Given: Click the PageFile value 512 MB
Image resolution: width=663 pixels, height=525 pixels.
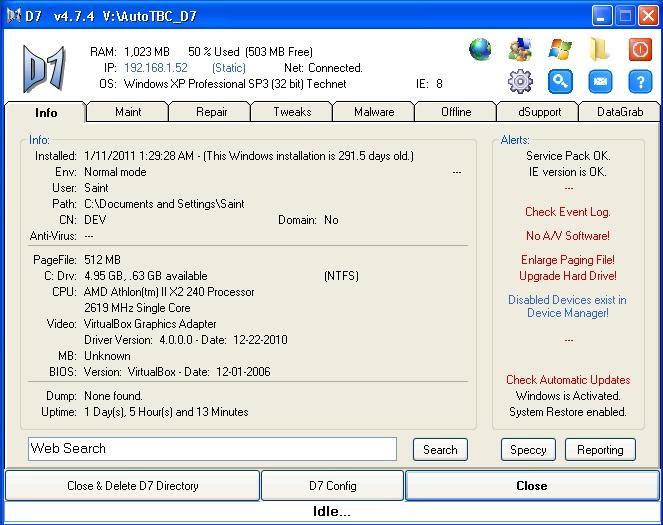Looking at the screenshot, I should (102, 260).
